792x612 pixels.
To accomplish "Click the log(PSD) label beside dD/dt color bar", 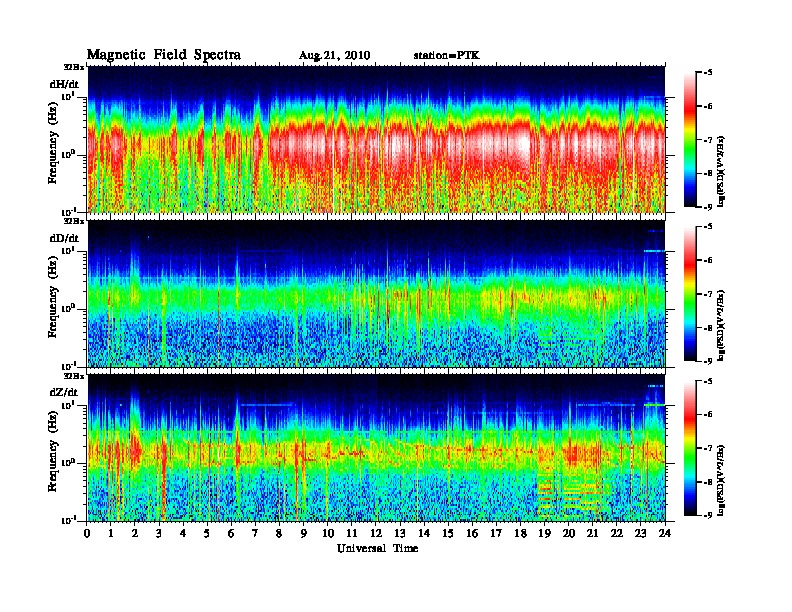I will tap(721, 325).
